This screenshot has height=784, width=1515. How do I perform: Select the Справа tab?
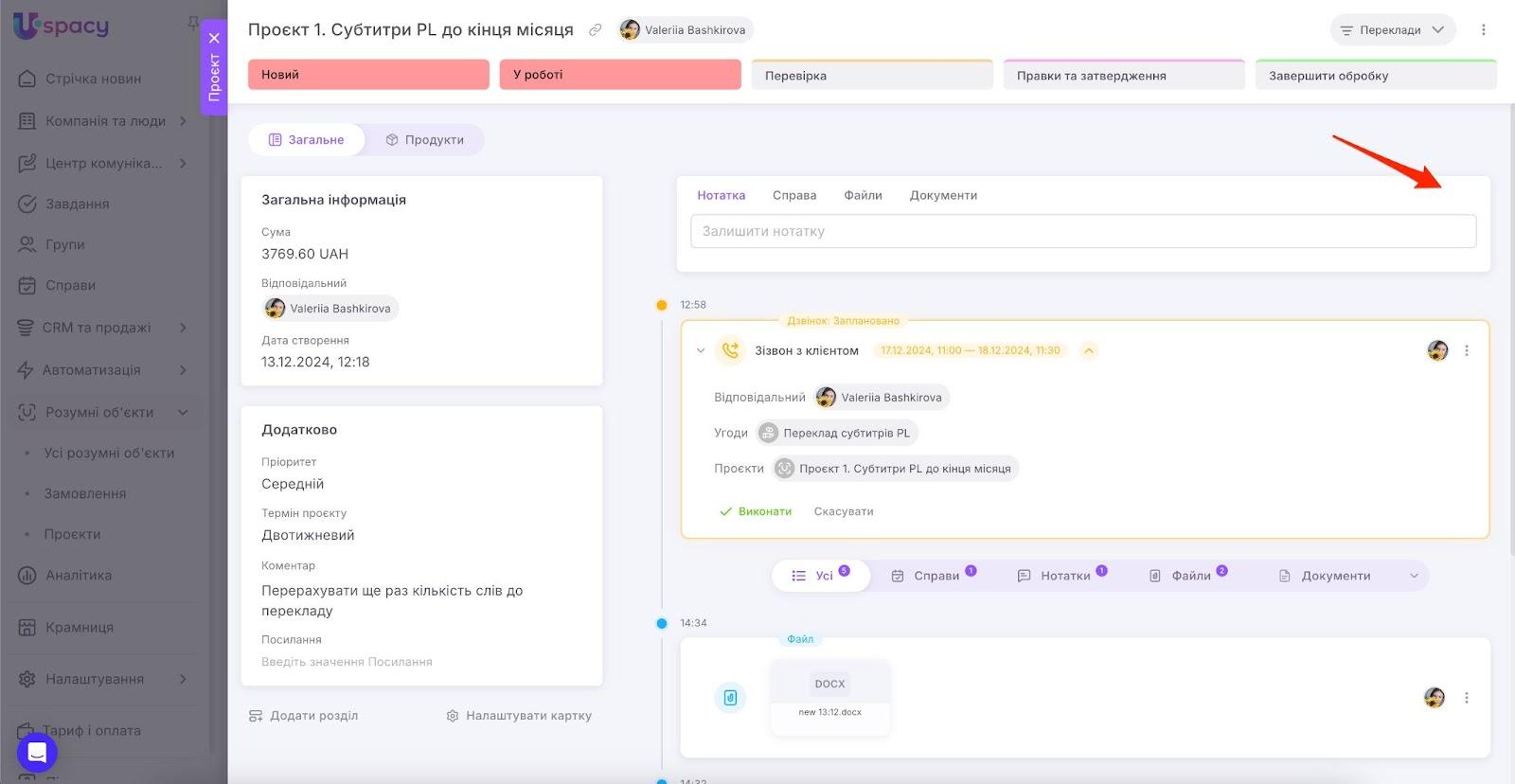pyautogui.click(x=794, y=195)
